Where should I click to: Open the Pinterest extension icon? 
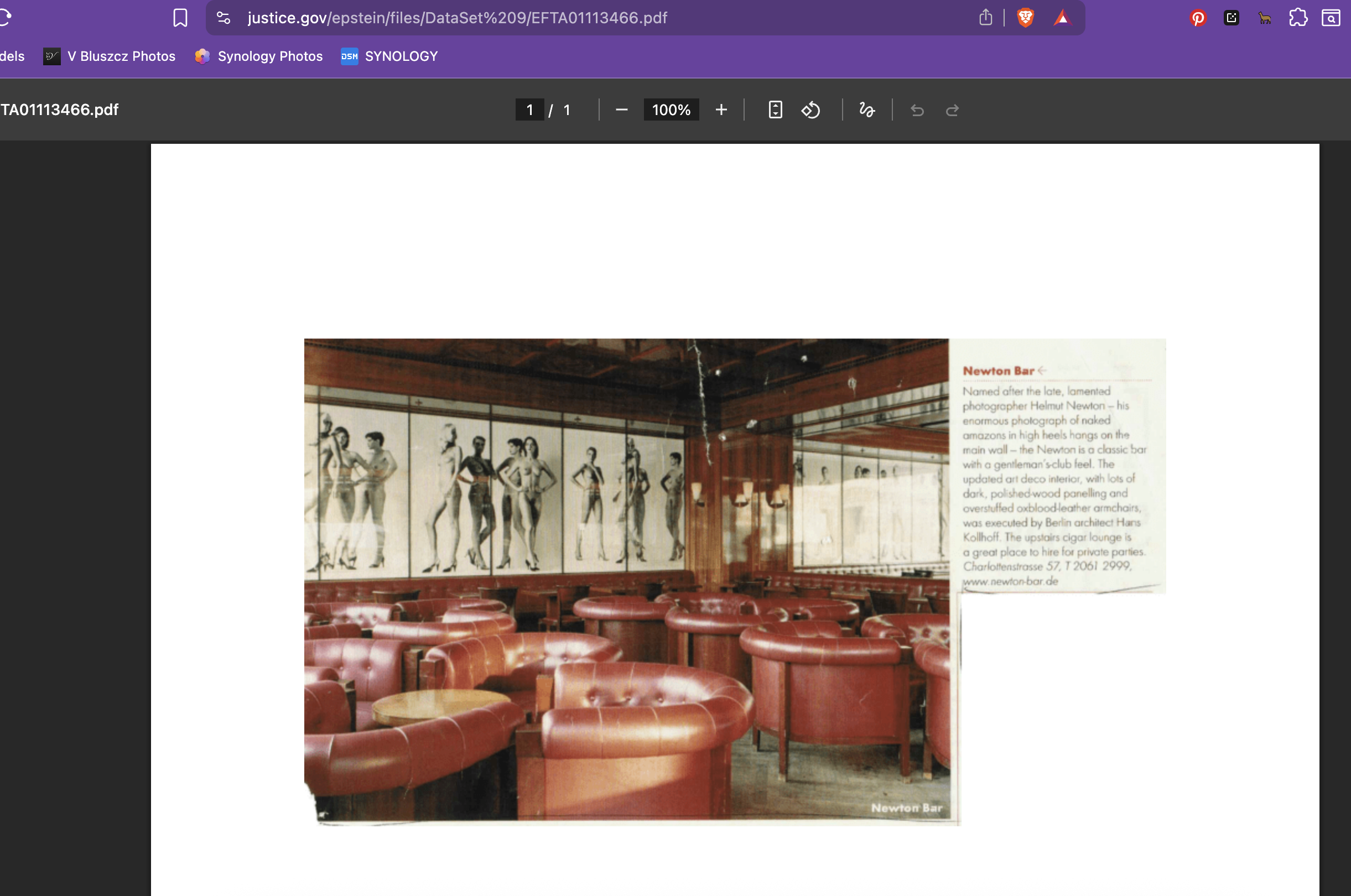coord(1198,18)
